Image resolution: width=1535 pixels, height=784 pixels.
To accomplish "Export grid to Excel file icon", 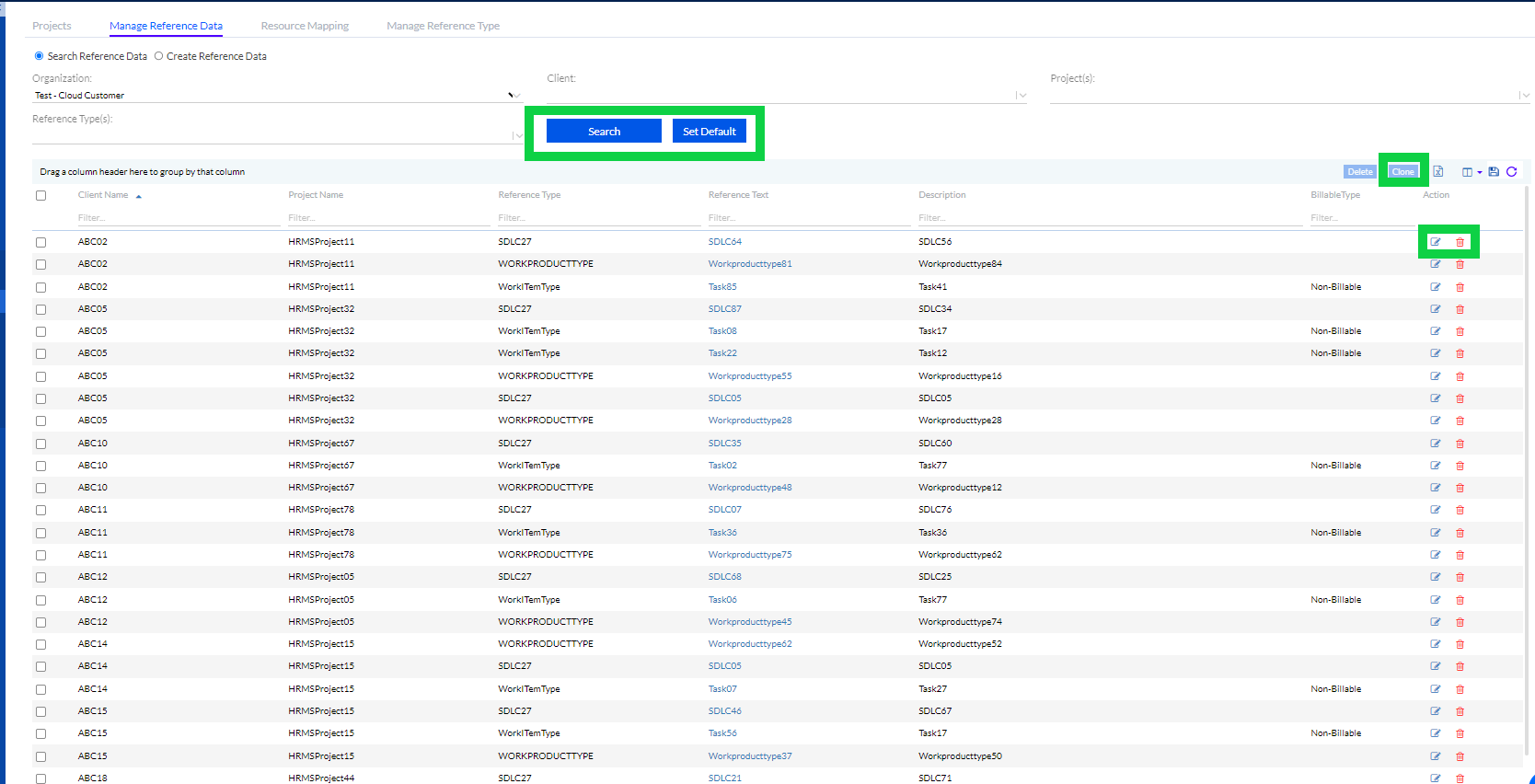I will (1438, 172).
